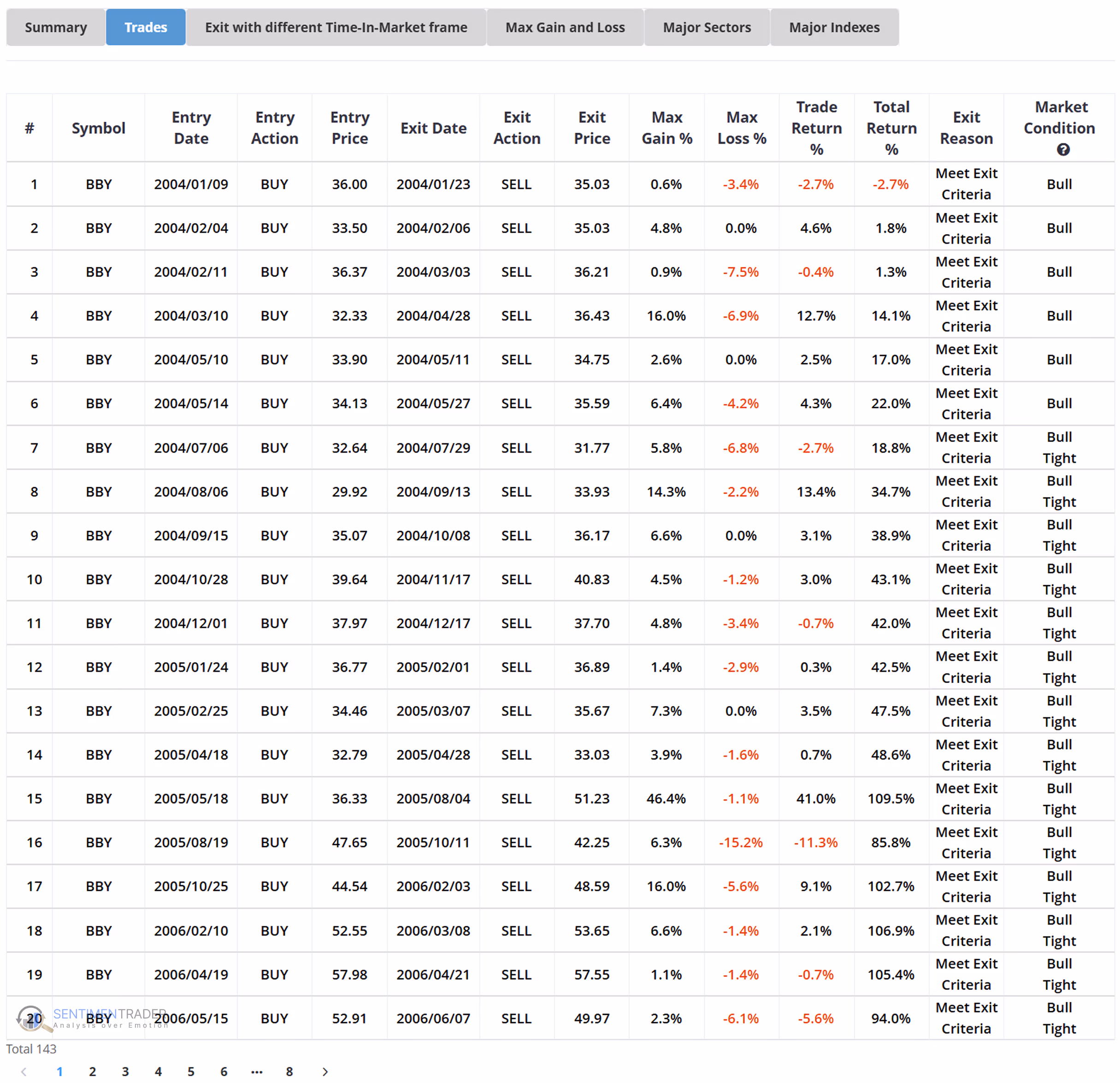The image size is (1120, 1083).
Task: Click the Trade Return % column header
Action: pyautogui.click(x=816, y=128)
